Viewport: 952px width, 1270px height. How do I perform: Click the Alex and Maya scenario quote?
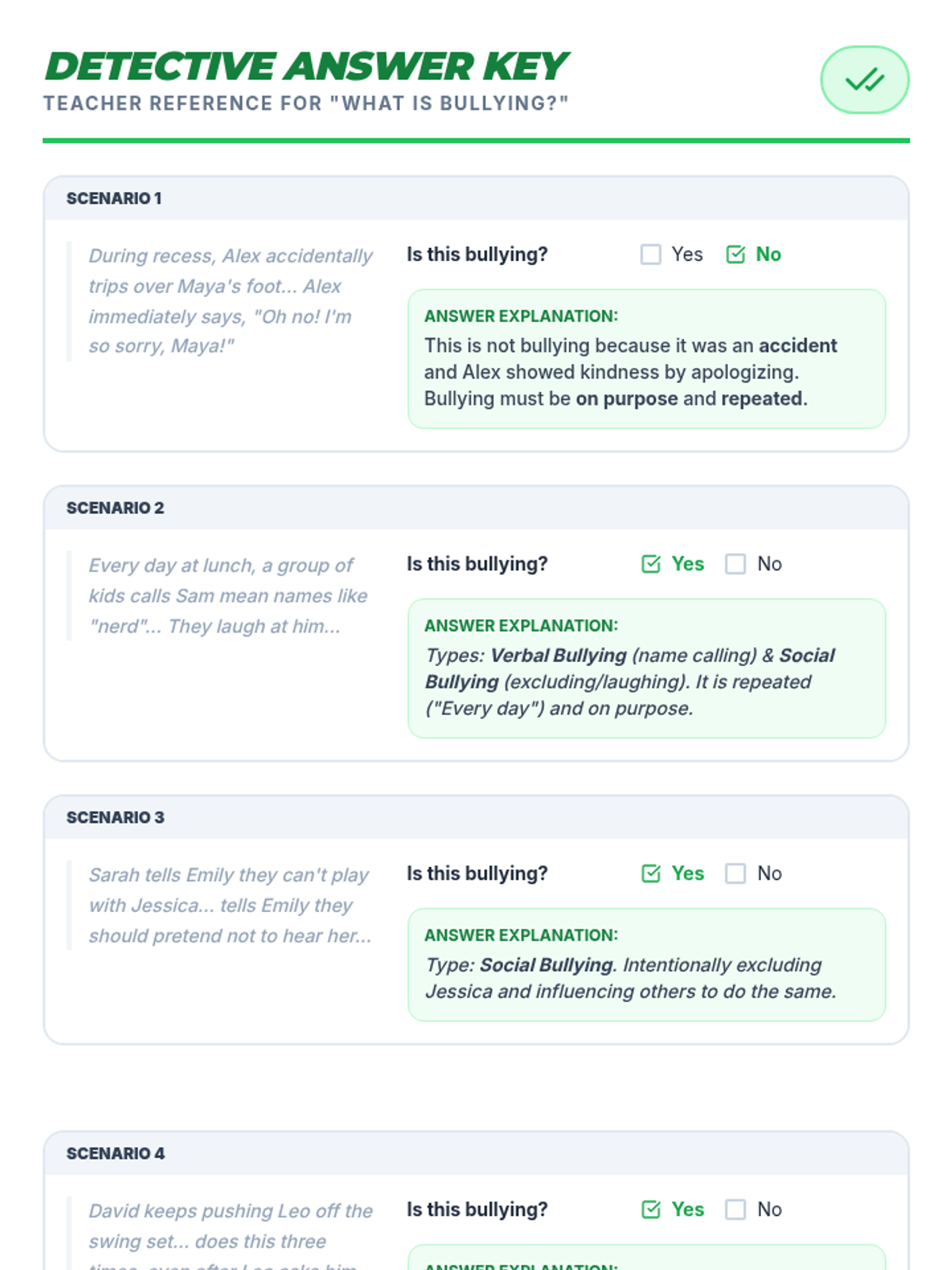[x=229, y=301]
